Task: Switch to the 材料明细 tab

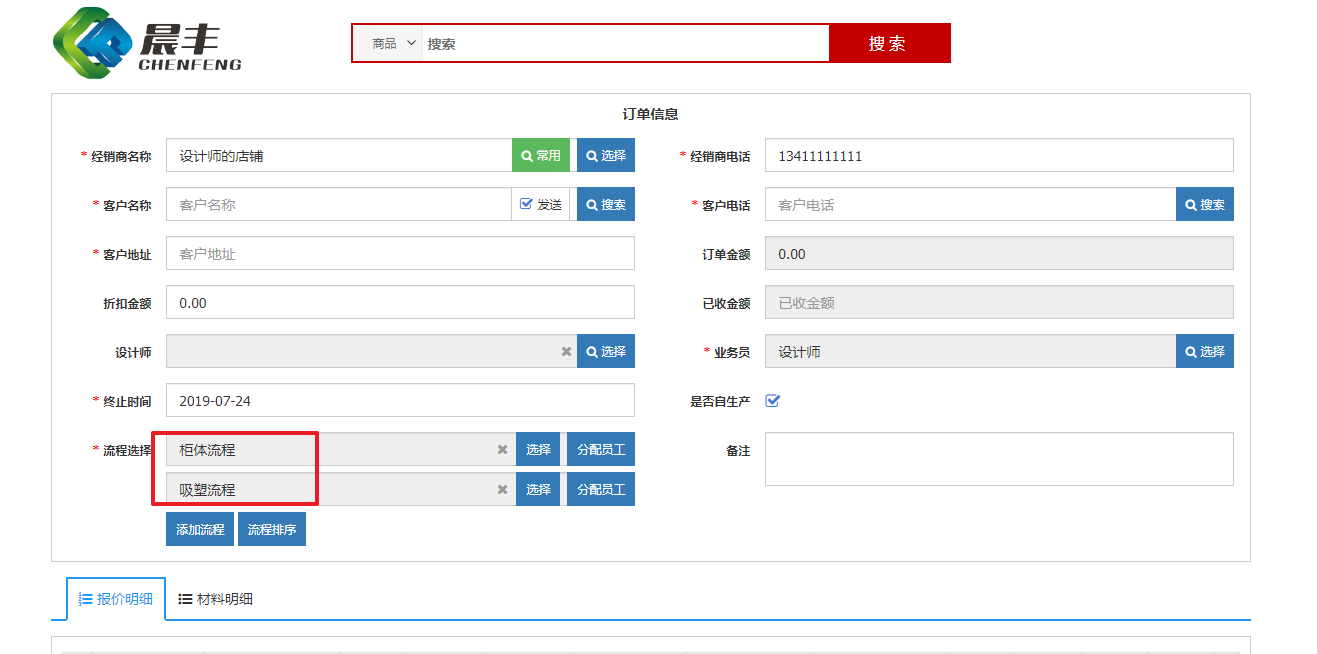Action: point(216,599)
